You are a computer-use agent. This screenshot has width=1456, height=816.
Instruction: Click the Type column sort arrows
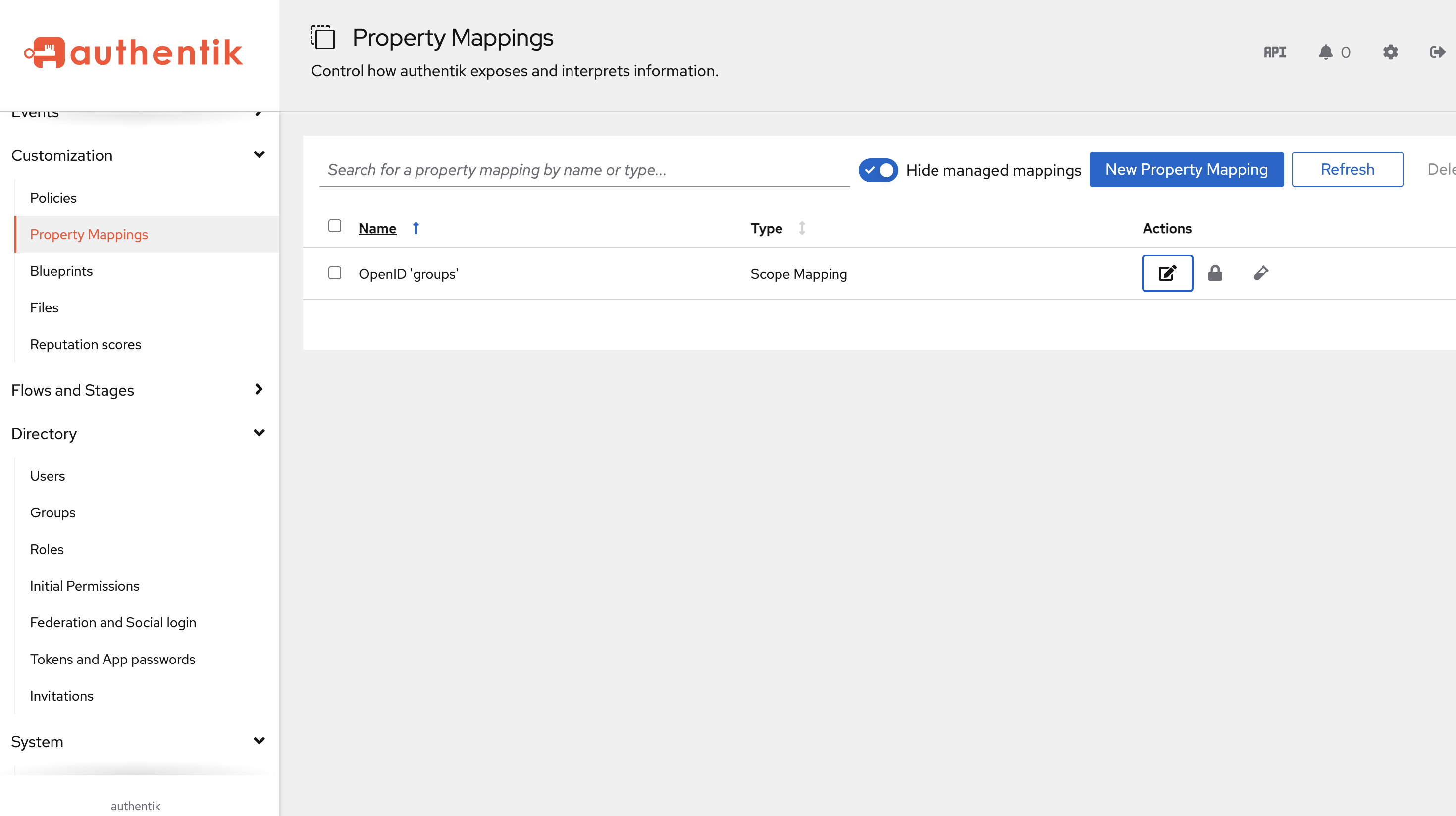coord(801,228)
